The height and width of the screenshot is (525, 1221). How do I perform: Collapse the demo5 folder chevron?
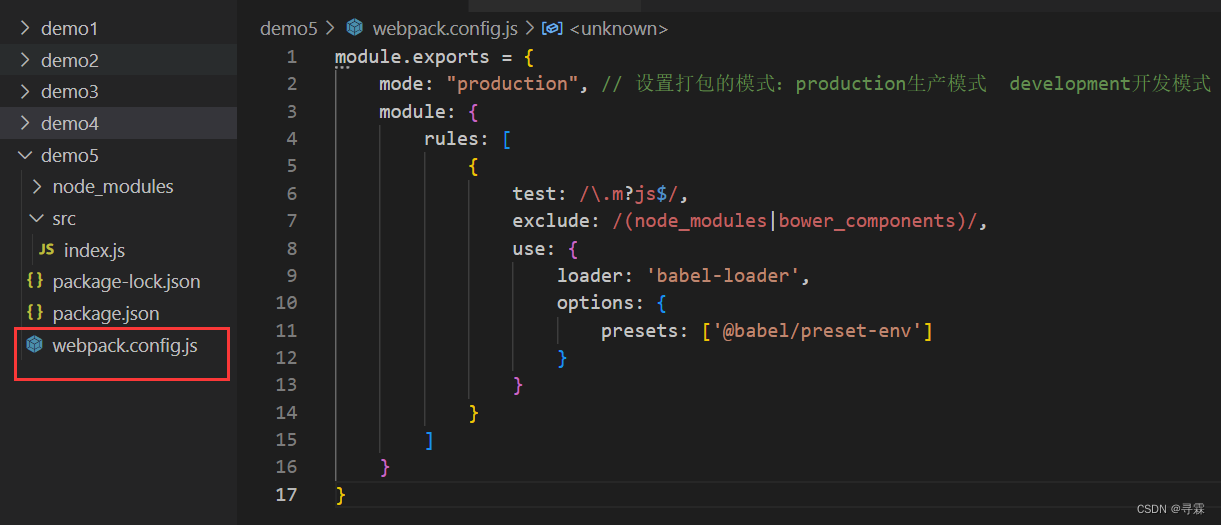[x=25, y=155]
